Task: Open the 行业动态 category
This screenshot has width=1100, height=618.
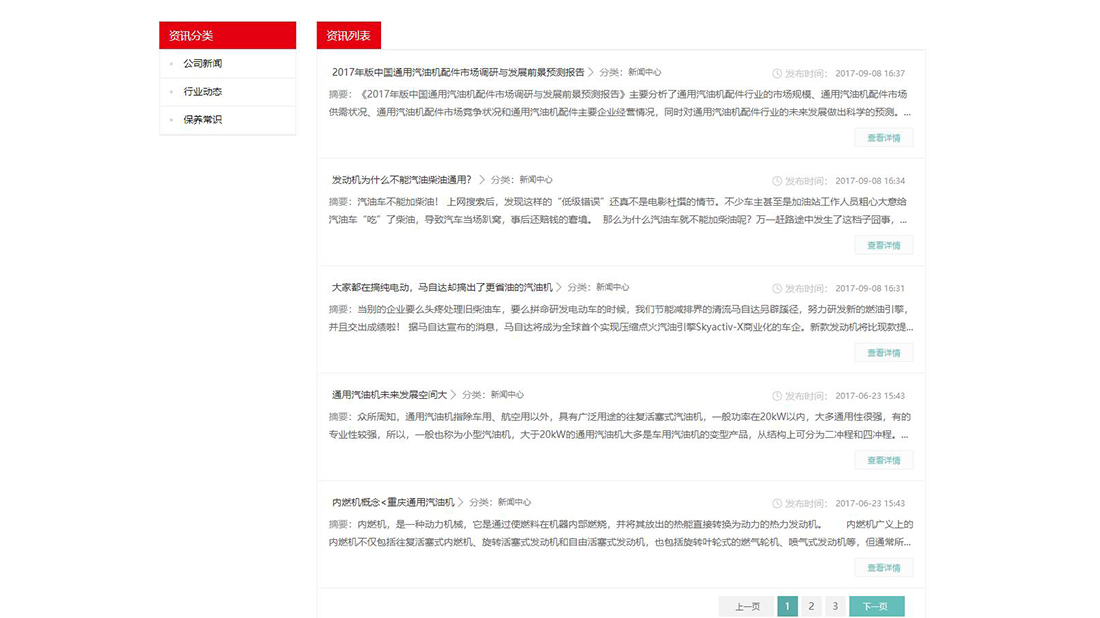Action: point(203,92)
